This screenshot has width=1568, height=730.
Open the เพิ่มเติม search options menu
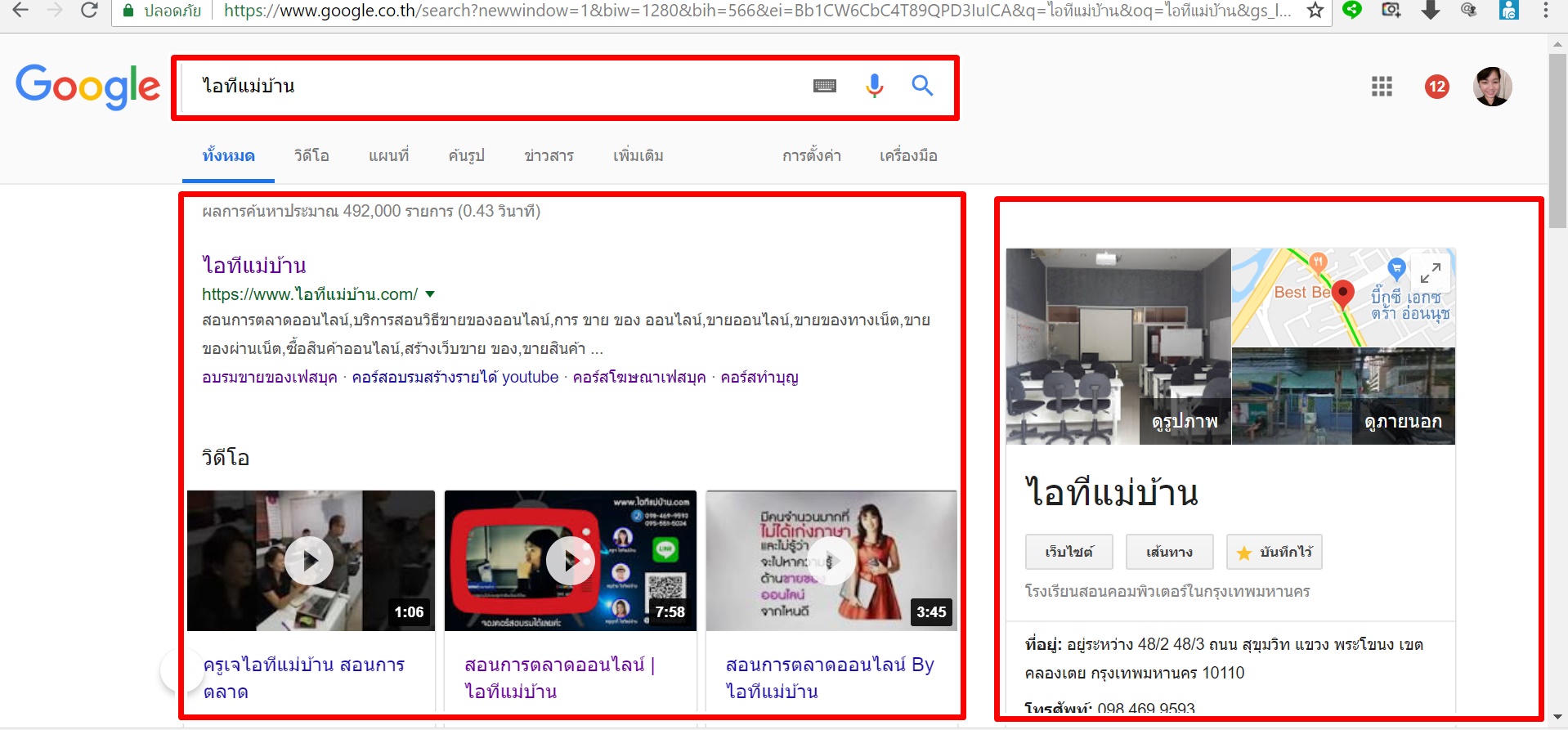tap(638, 155)
